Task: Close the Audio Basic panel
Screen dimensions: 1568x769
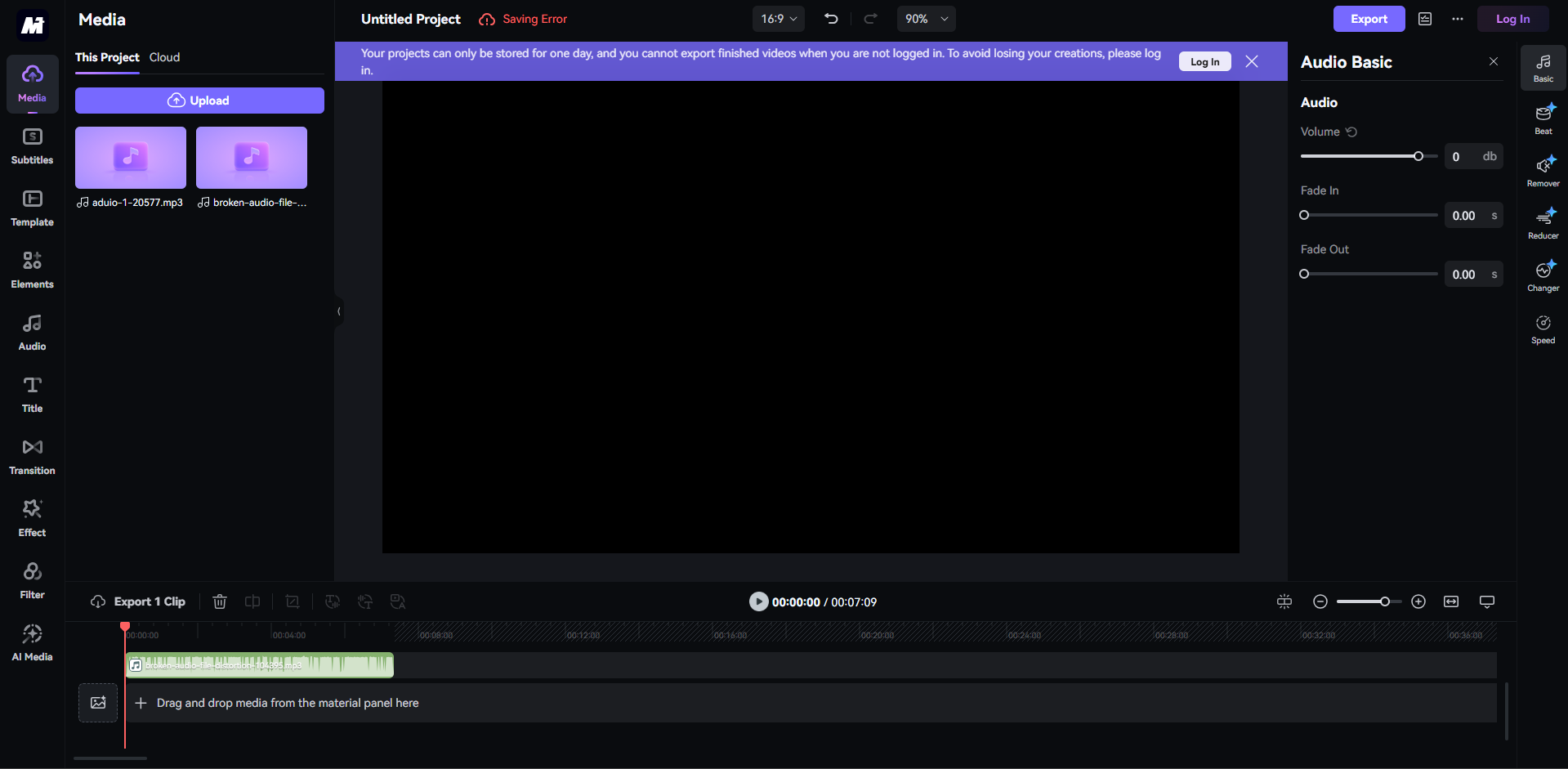Action: [x=1494, y=61]
